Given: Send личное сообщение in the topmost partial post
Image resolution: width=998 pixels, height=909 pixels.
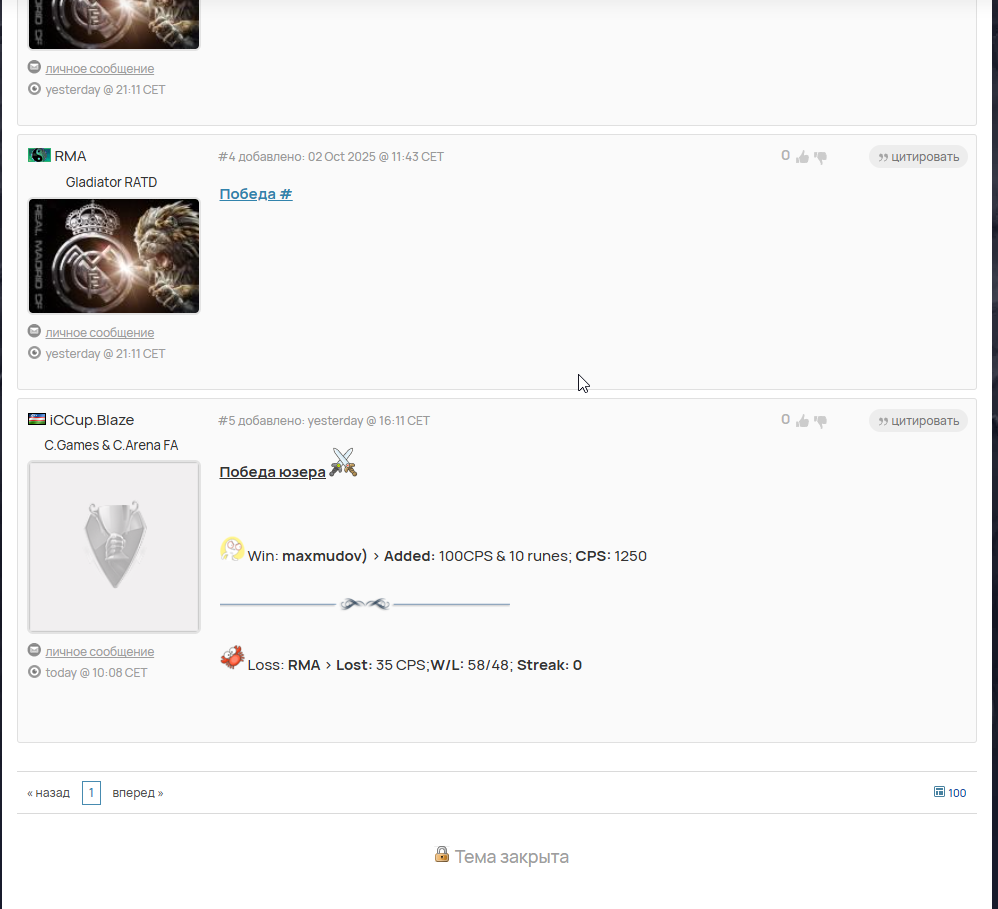Looking at the screenshot, I should pyautogui.click(x=100, y=68).
